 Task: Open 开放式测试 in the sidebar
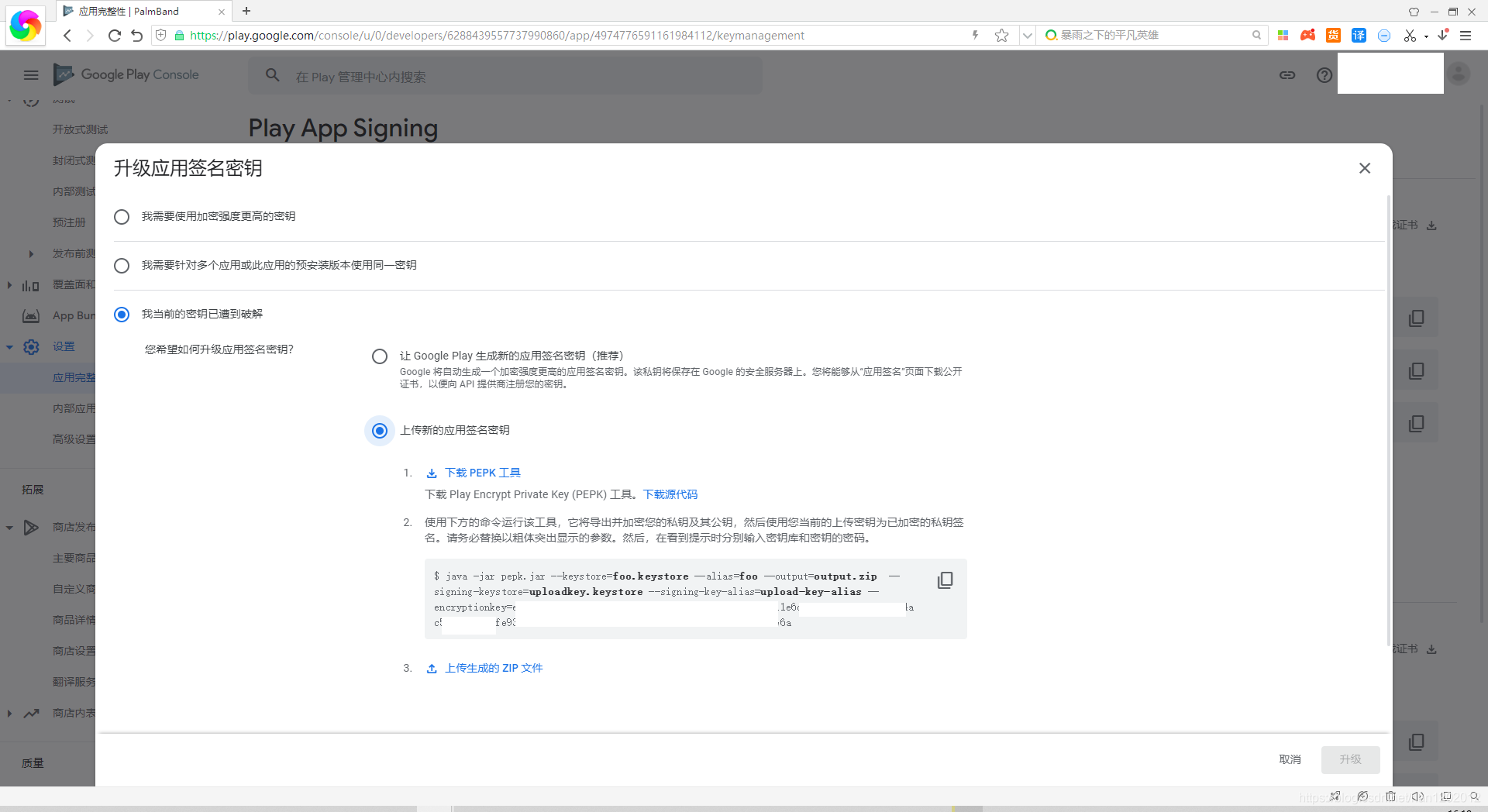81,129
